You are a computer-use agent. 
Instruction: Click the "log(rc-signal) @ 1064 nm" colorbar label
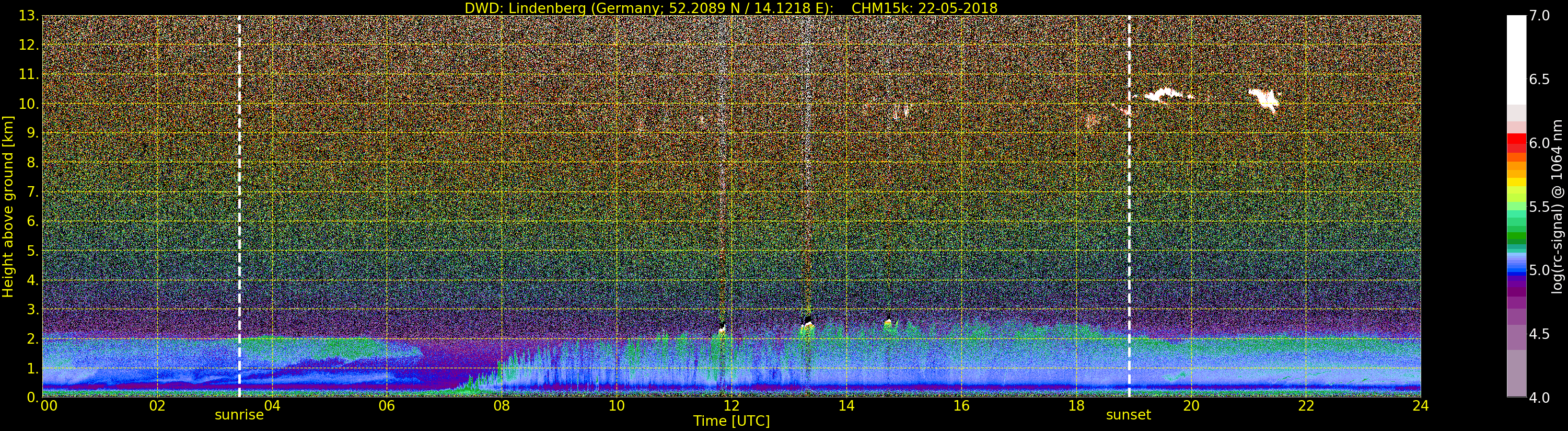(x=1558, y=207)
